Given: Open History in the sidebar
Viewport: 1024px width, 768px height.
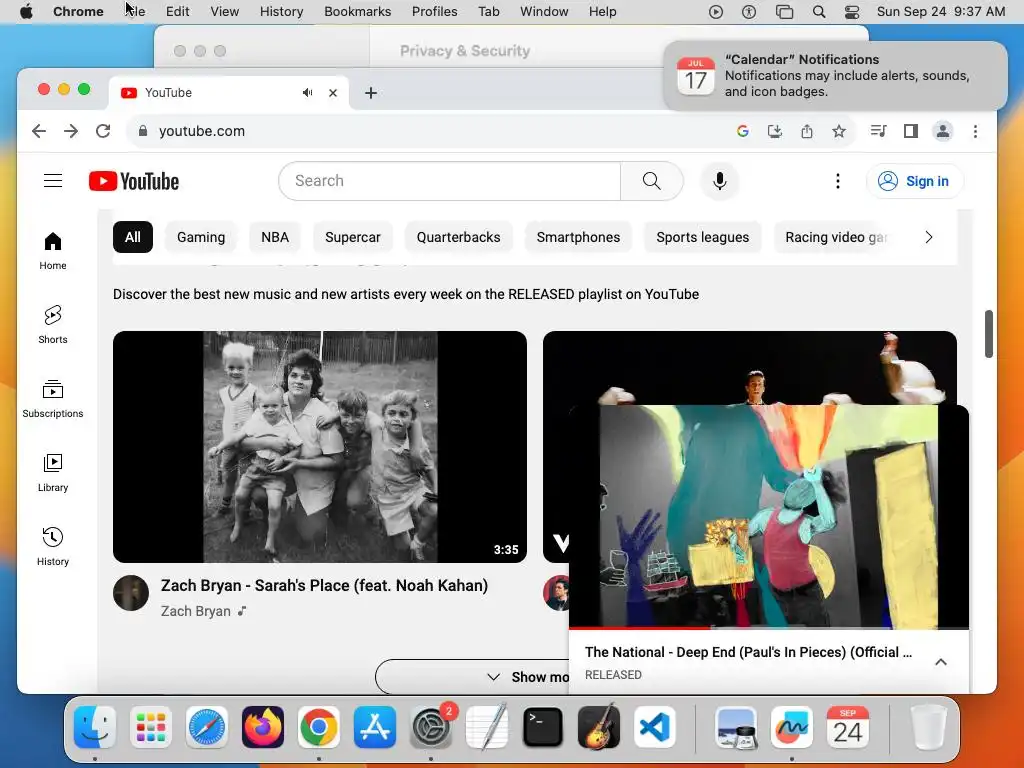Looking at the screenshot, I should click(53, 547).
